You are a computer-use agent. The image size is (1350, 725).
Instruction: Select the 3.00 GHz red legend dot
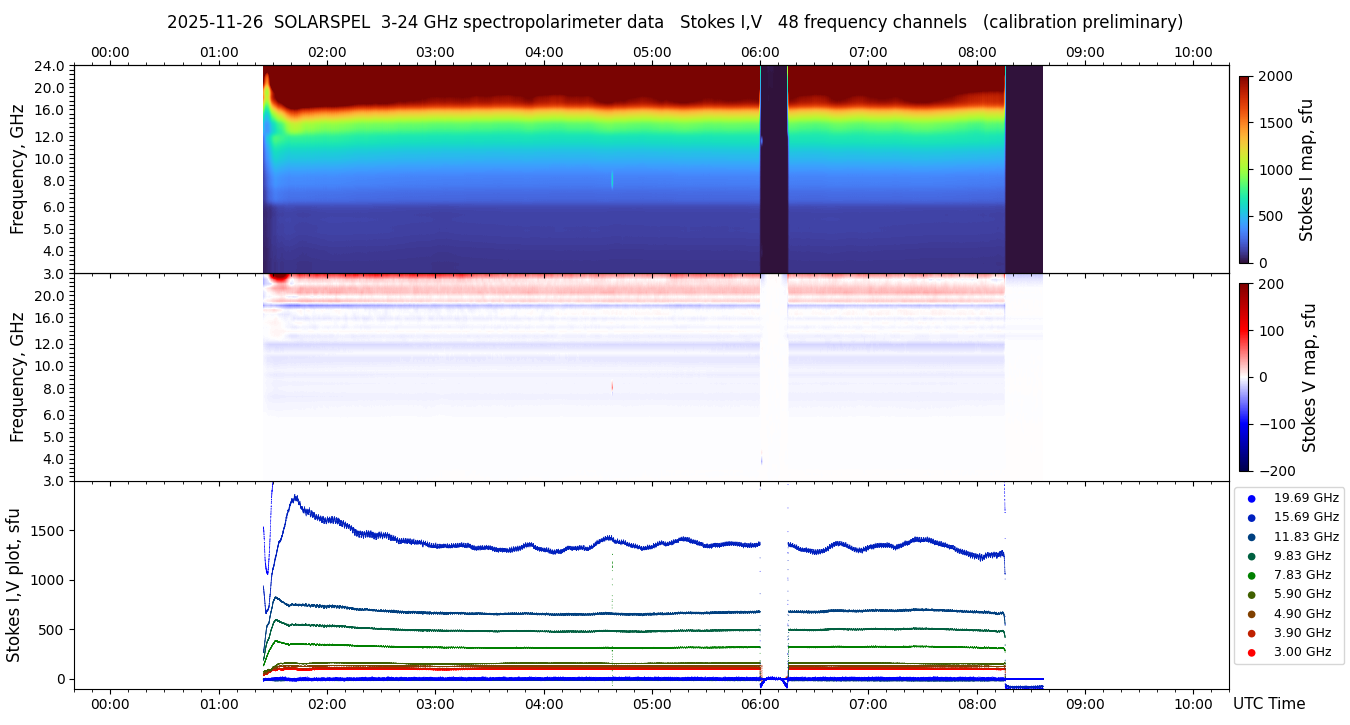(x=1251, y=652)
